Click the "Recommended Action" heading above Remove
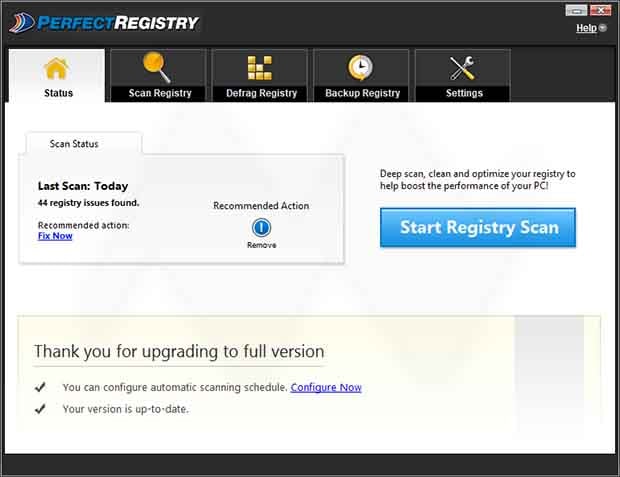Viewport: 620px width, 477px height. [x=261, y=206]
